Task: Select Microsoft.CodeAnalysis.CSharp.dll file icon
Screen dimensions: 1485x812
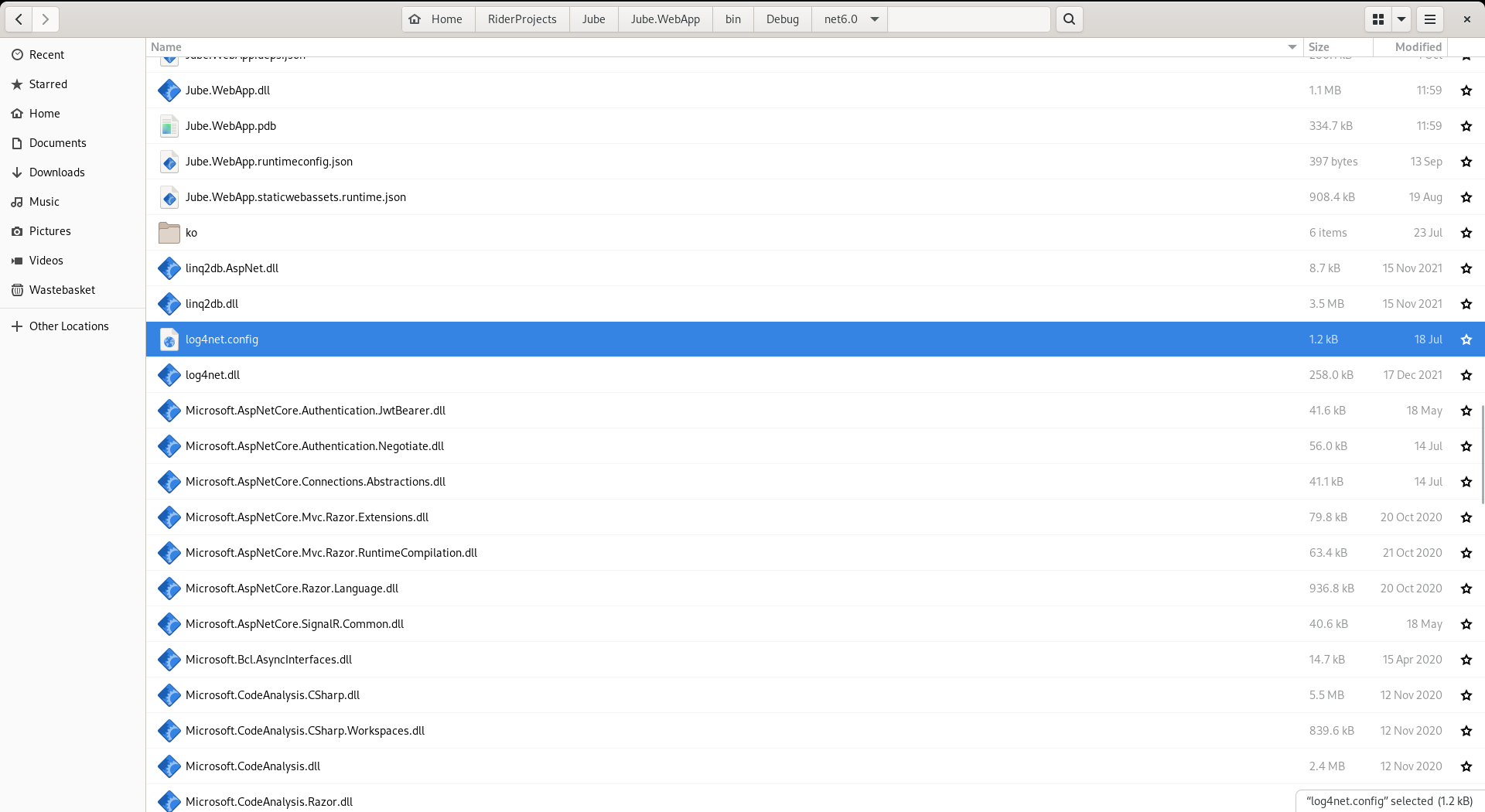Action: (x=169, y=695)
